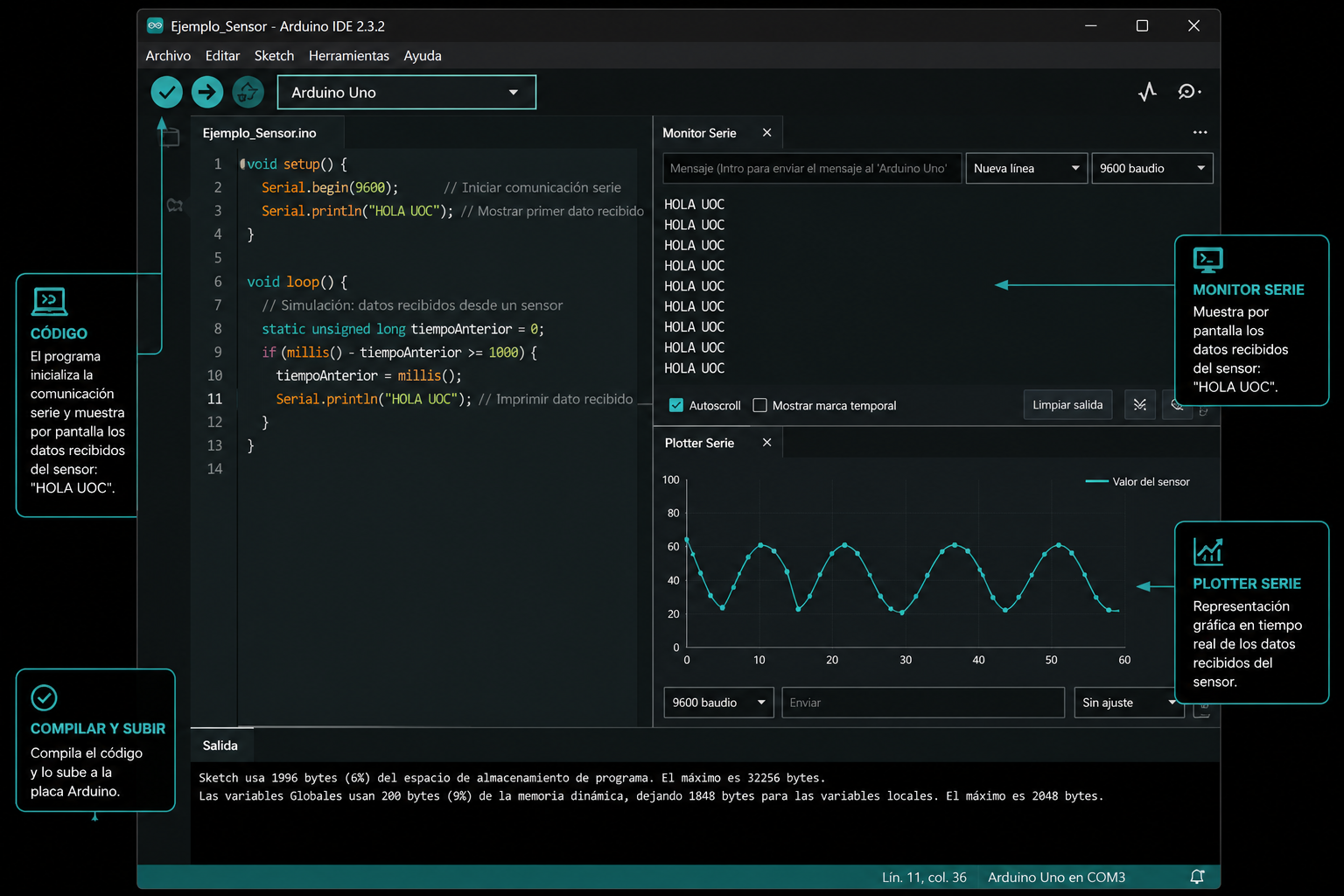This screenshot has height=896, width=1344.
Task: Focus the Mensaje input field
Action: coord(812,168)
